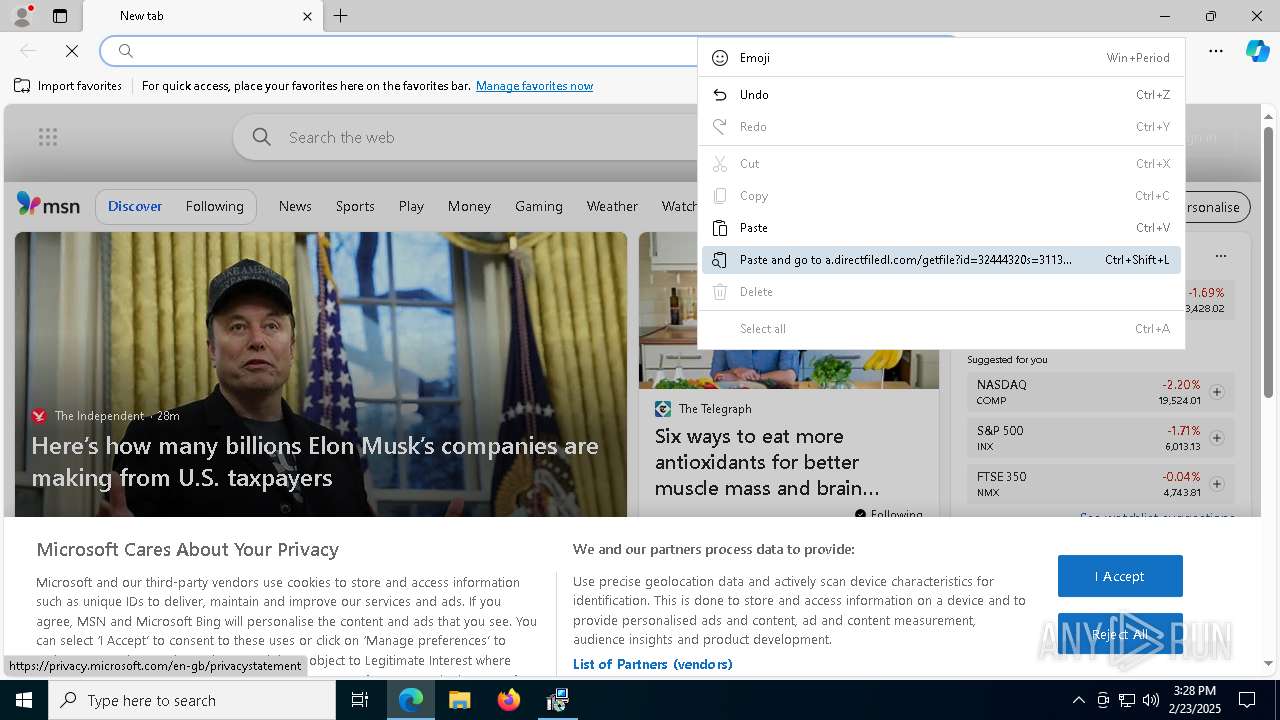The height and width of the screenshot is (720, 1280).
Task: Select Paste and go to a.directfiledl.com
Action: pyautogui.click(x=941, y=260)
